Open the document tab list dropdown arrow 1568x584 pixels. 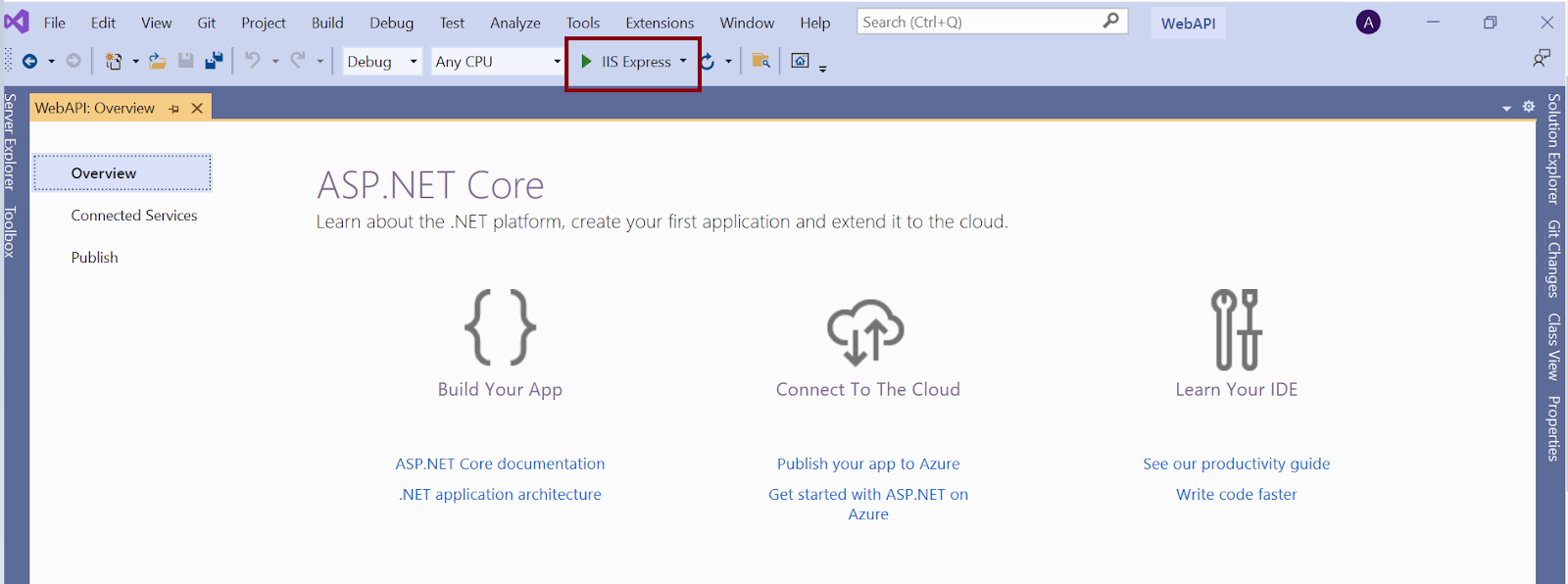point(1507,109)
